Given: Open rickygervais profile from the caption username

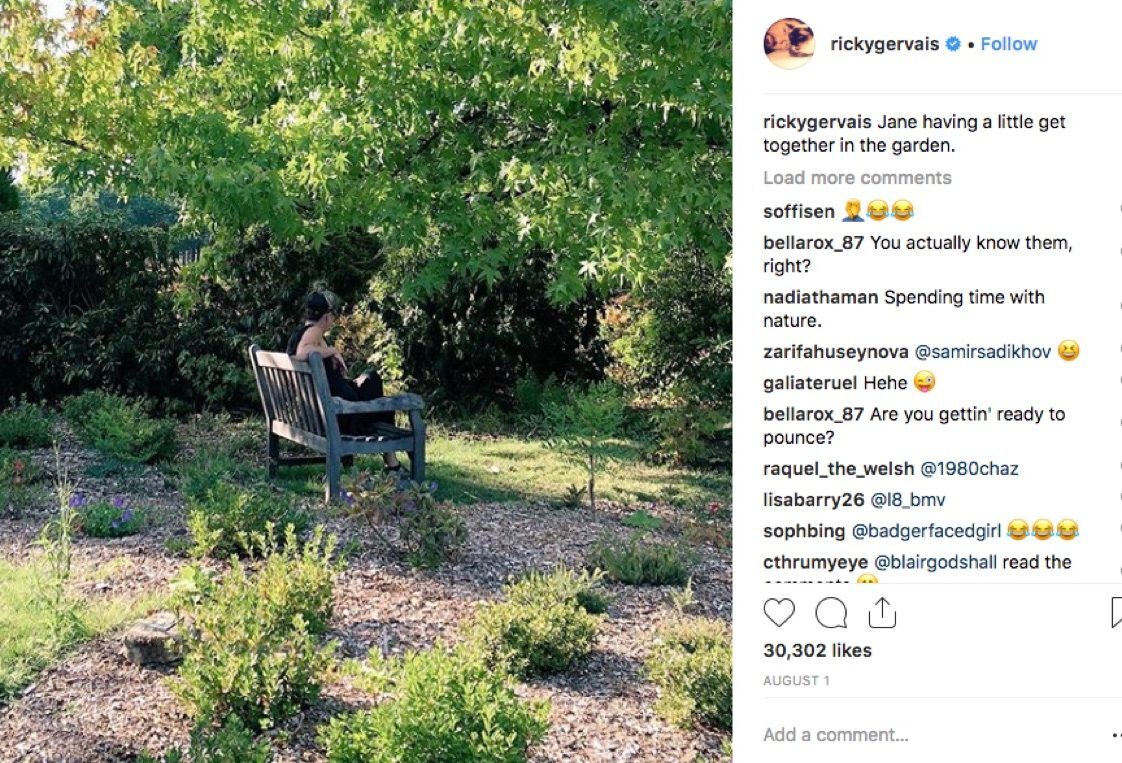Looking at the screenshot, I should point(817,121).
